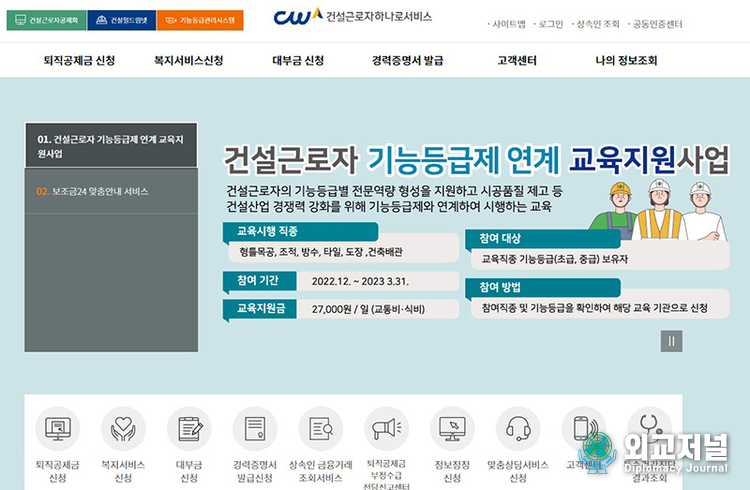Image resolution: width=750 pixels, height=490 pixels.
Task: Click the 교육직종 기능등급(초급, 중급) 보유자 text
Action: pyautogui.click(x=555, y=259)
